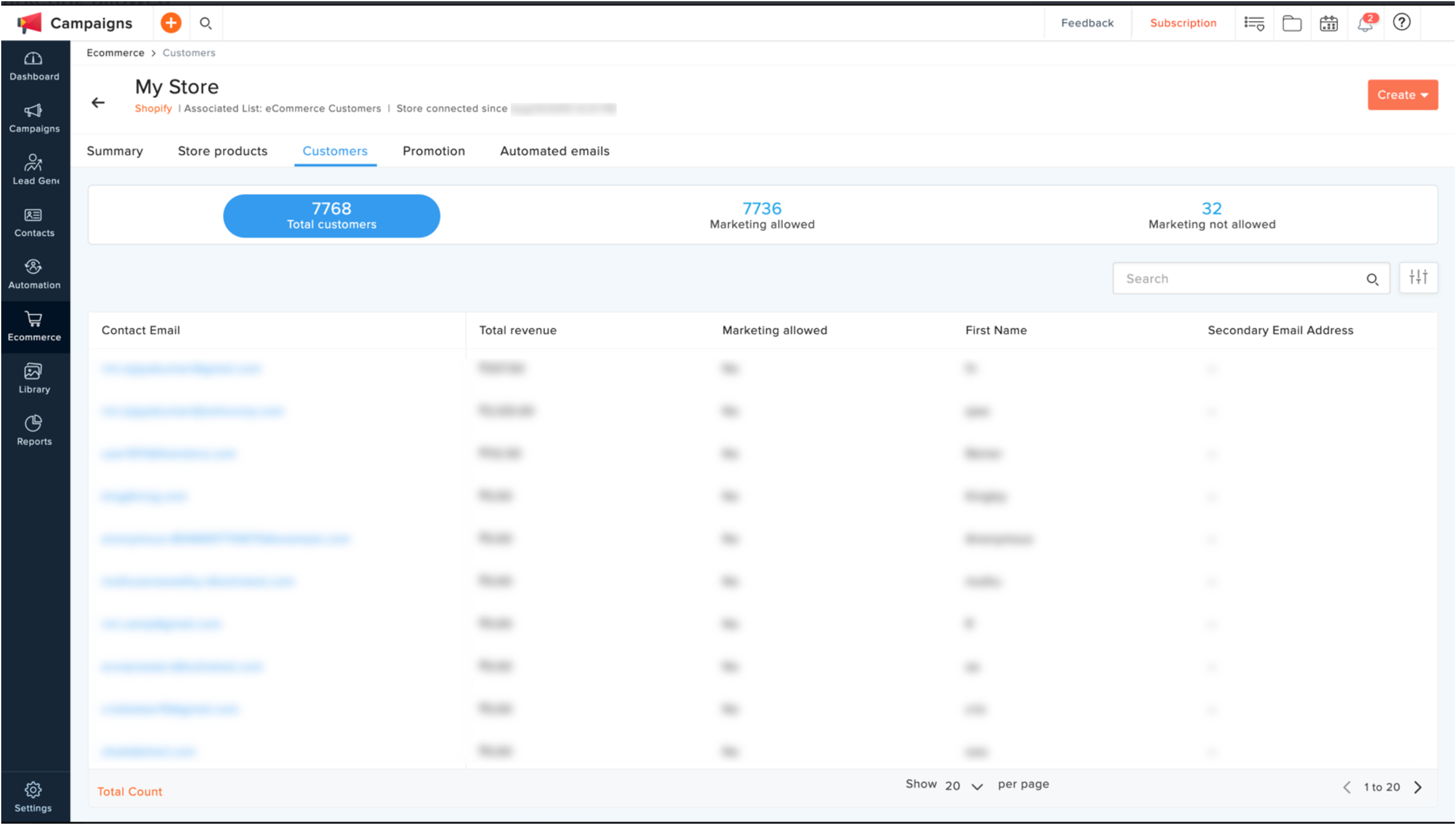Click the notifications bell icon
The height and width of the screenshot is (825, 1456).
tap(1365, 24)
